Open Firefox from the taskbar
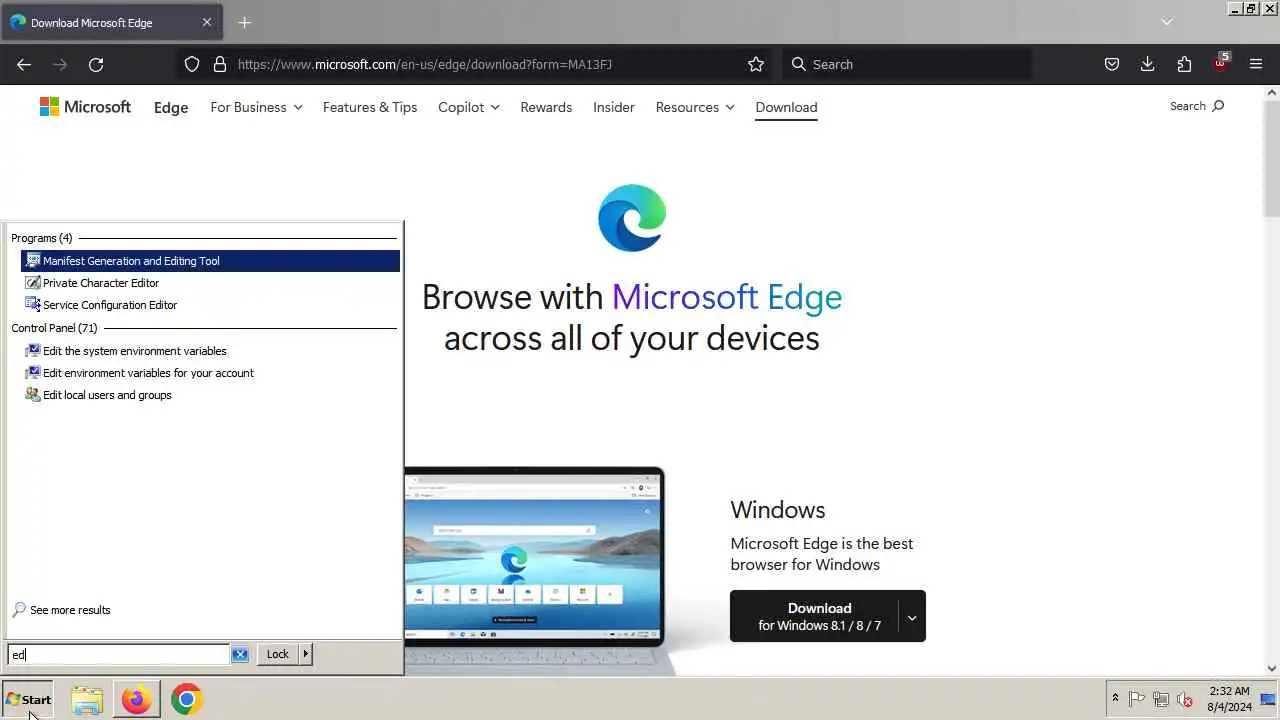This screenshot has height=720, width=1280. pyautogui.click(x=136, y=700)
